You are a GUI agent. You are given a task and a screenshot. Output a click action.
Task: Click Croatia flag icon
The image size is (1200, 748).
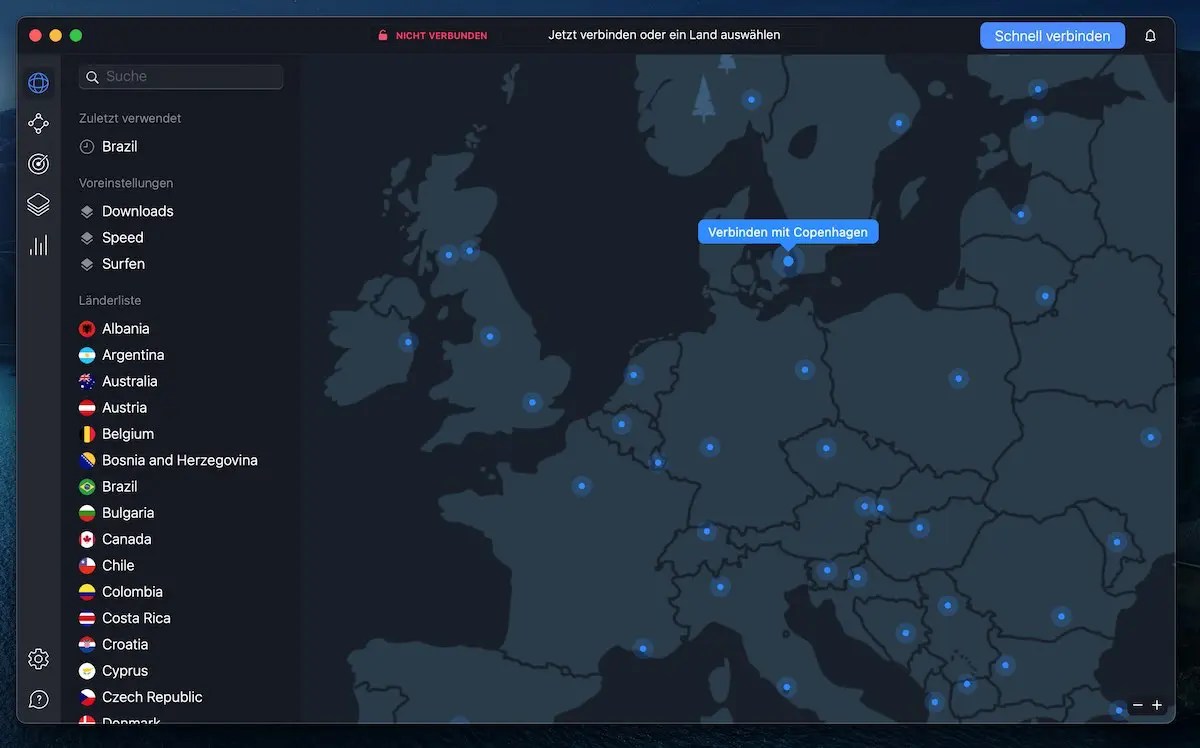click(87, 644)
